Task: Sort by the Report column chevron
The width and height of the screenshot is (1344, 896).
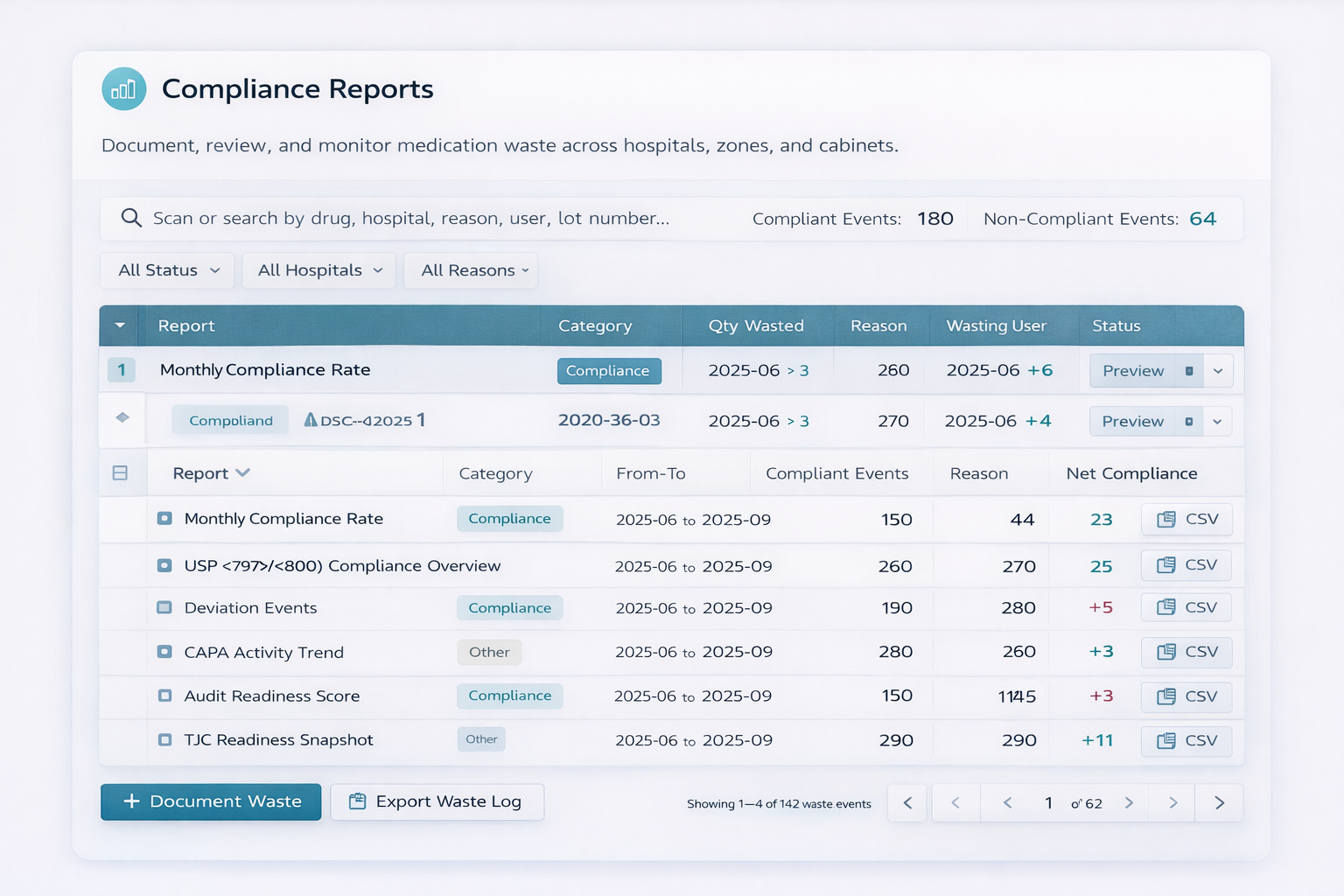Action: coord(242,472)
